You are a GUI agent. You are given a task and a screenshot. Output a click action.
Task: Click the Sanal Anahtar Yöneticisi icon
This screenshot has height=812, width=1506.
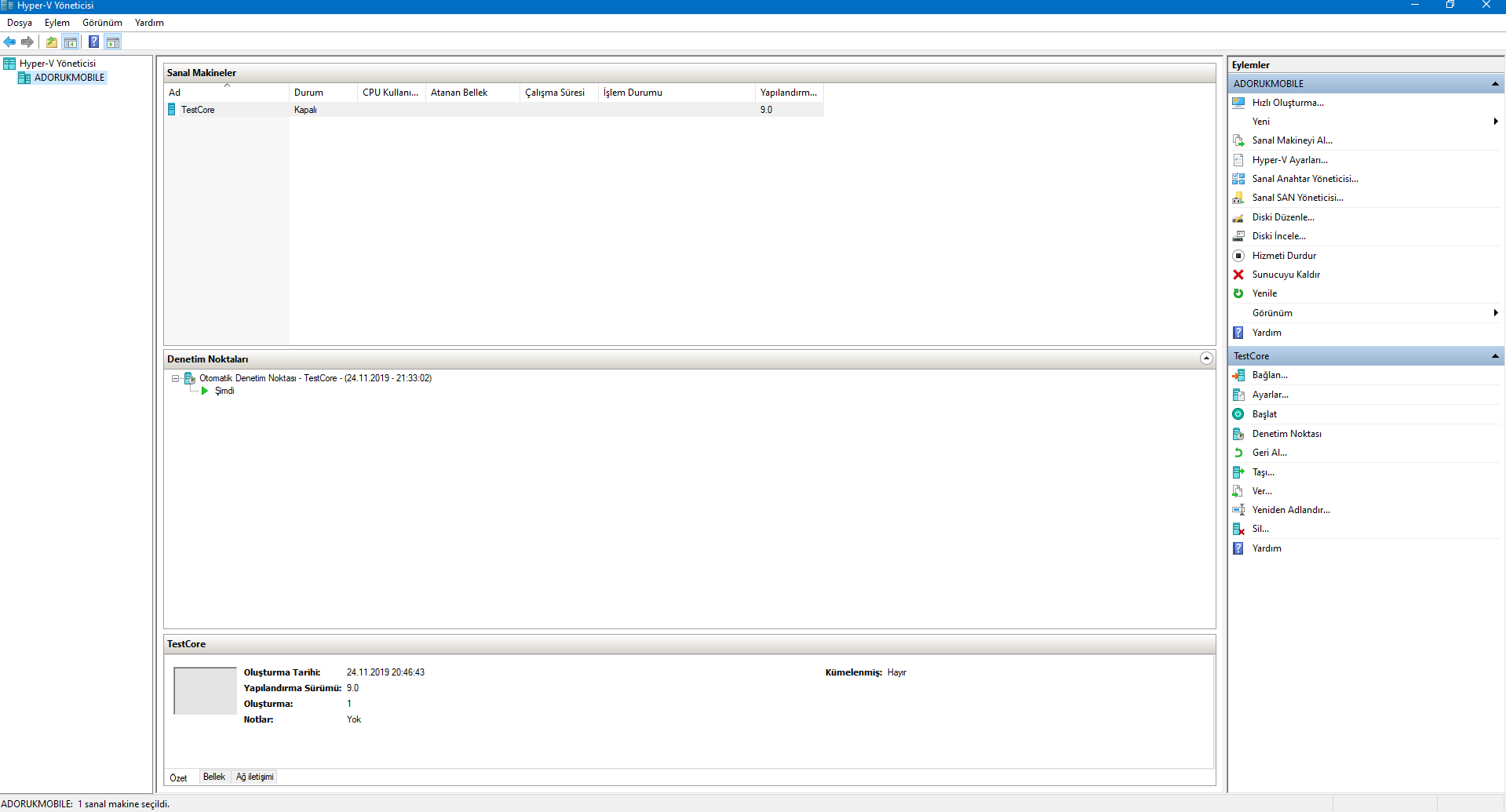[1238, 179]
